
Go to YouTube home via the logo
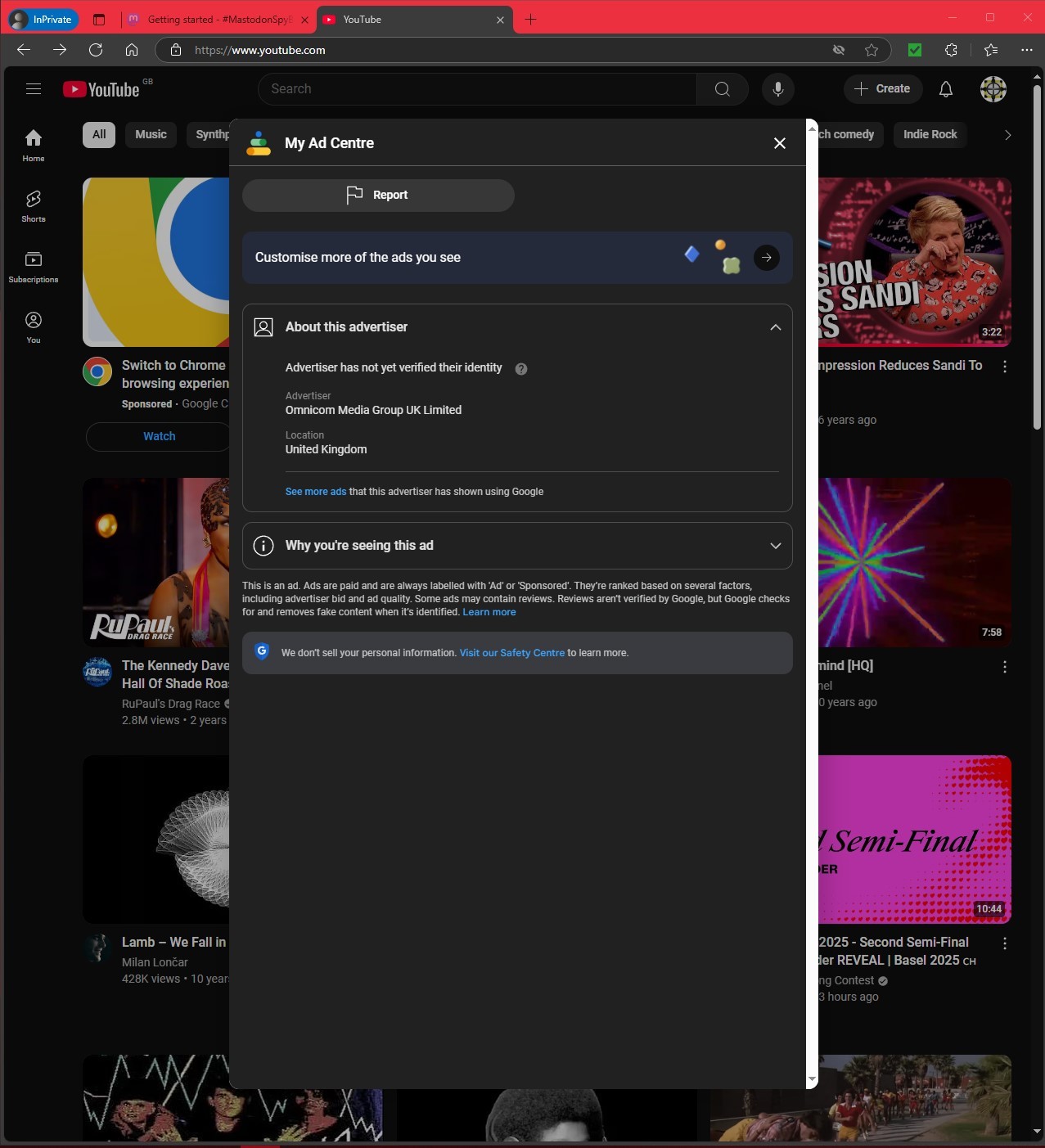click(x=102, y=89)
